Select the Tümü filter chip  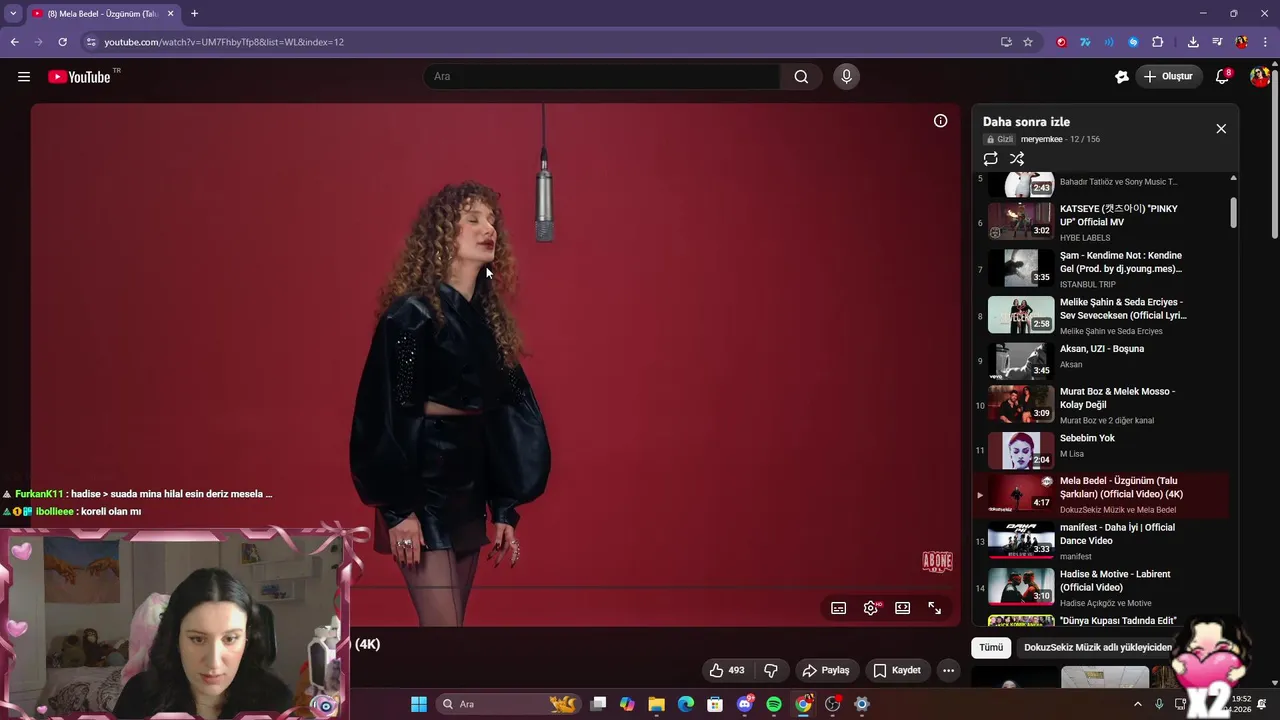click(991, 647)
